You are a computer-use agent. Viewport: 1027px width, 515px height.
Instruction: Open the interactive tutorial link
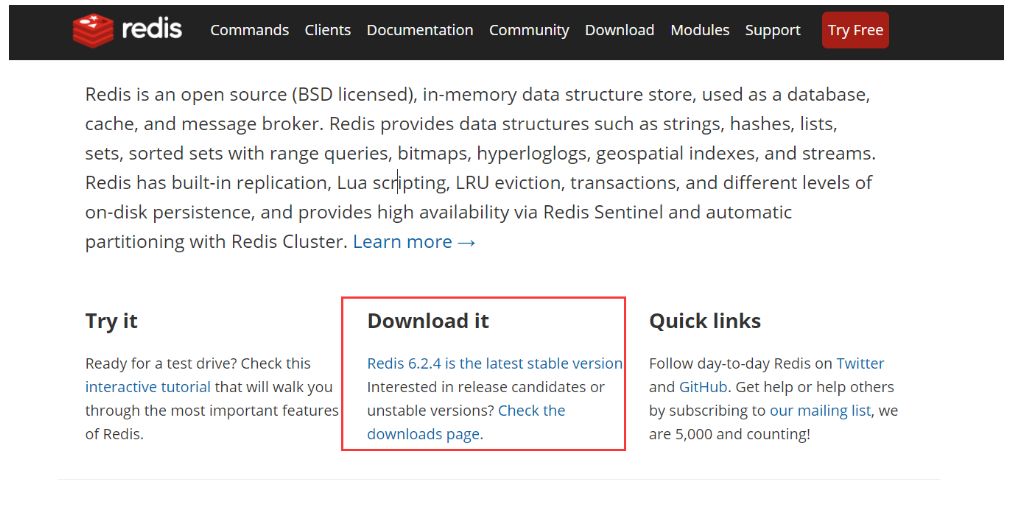(x=148, y=387)
